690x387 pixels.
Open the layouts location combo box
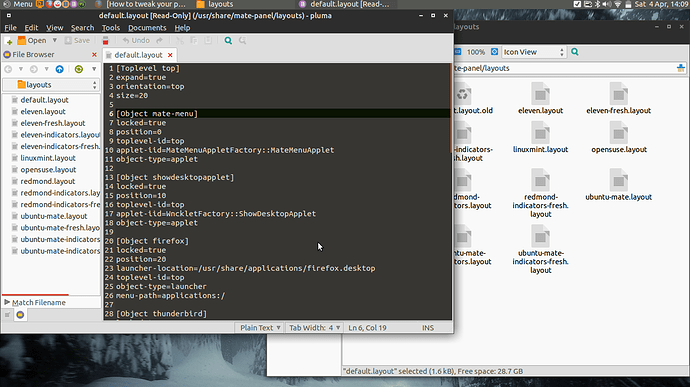tap(51, 85)
